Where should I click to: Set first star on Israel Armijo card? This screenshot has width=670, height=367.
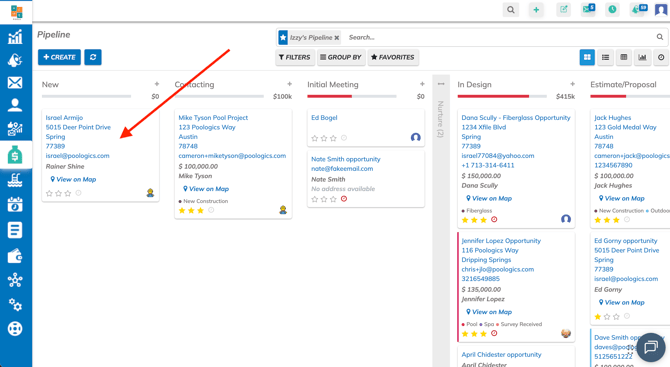pyautogui.click(x=49, y=194)
